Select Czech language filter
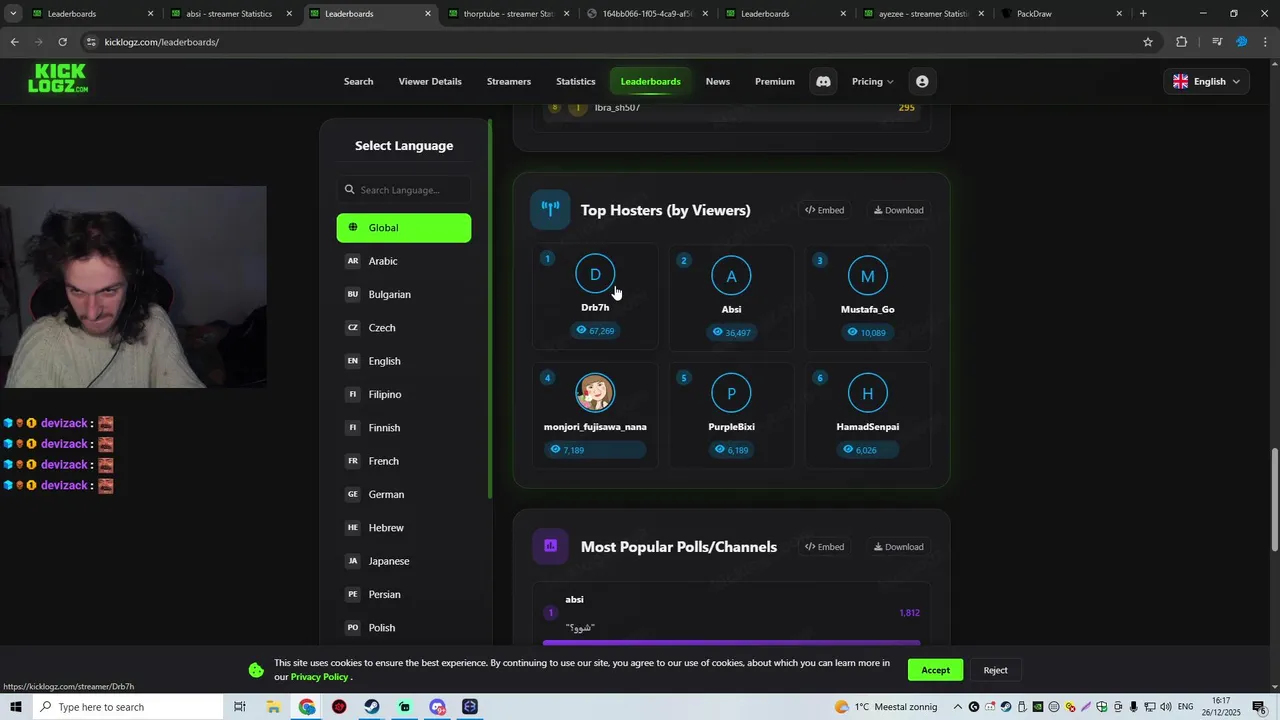 click(x=404, y=328)
